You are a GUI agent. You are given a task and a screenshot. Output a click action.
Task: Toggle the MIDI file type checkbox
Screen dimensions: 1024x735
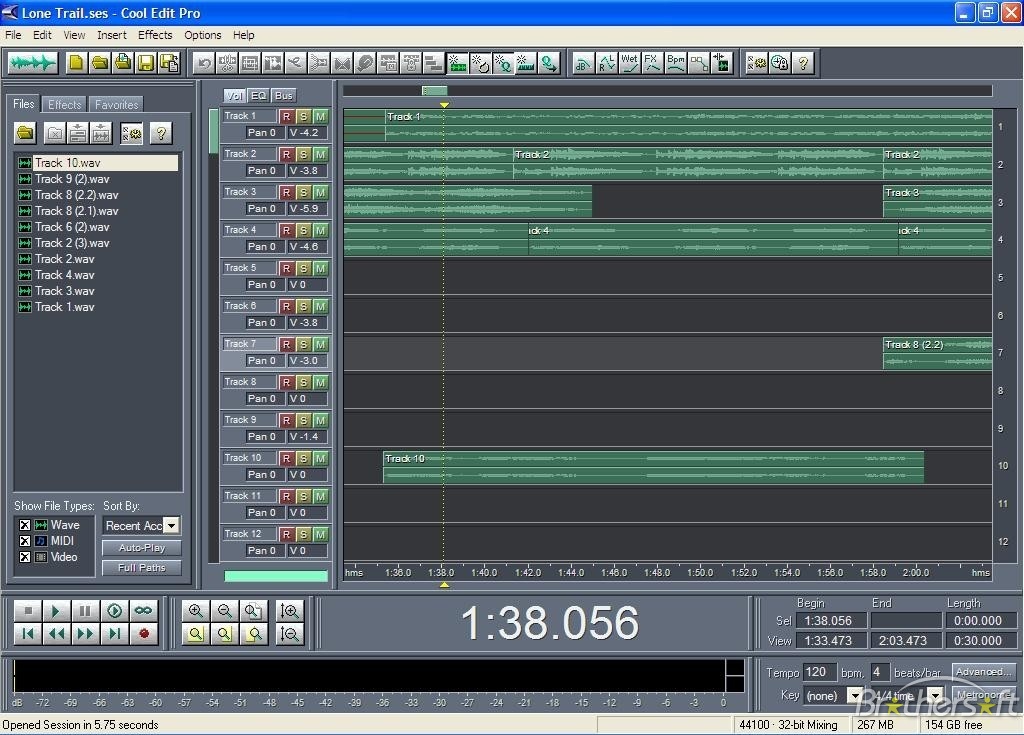25,541
